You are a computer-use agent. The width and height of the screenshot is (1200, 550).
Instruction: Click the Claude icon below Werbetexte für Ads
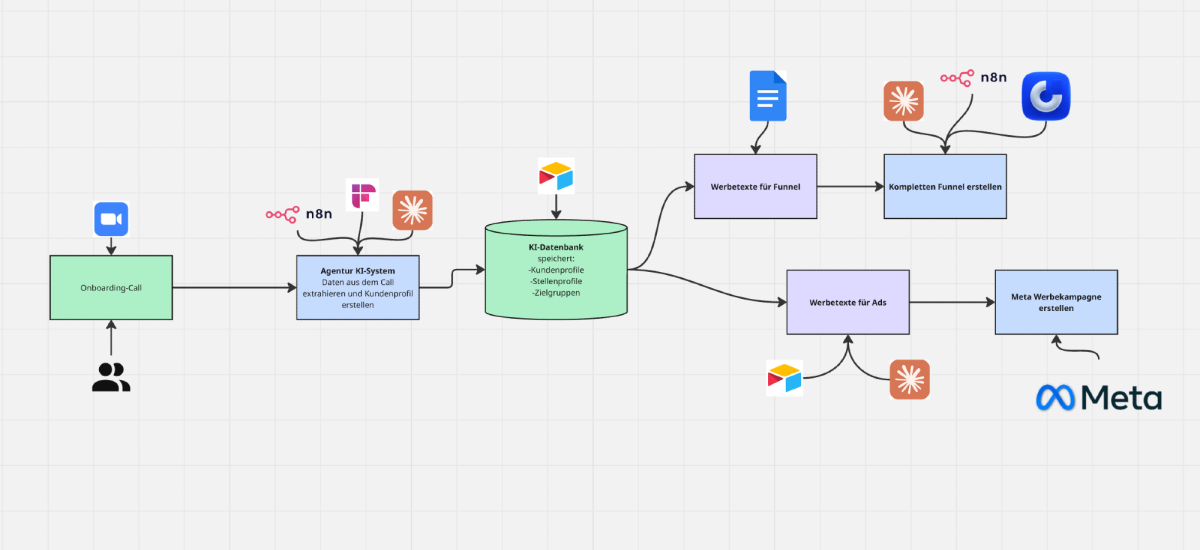coord(910,380)
